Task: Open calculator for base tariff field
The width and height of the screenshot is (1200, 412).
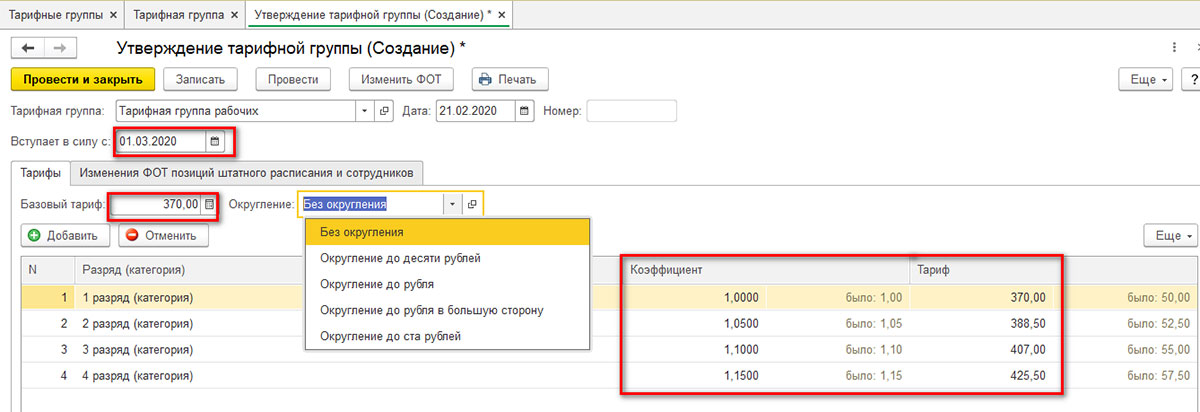Action: click(x=209, y=204)
